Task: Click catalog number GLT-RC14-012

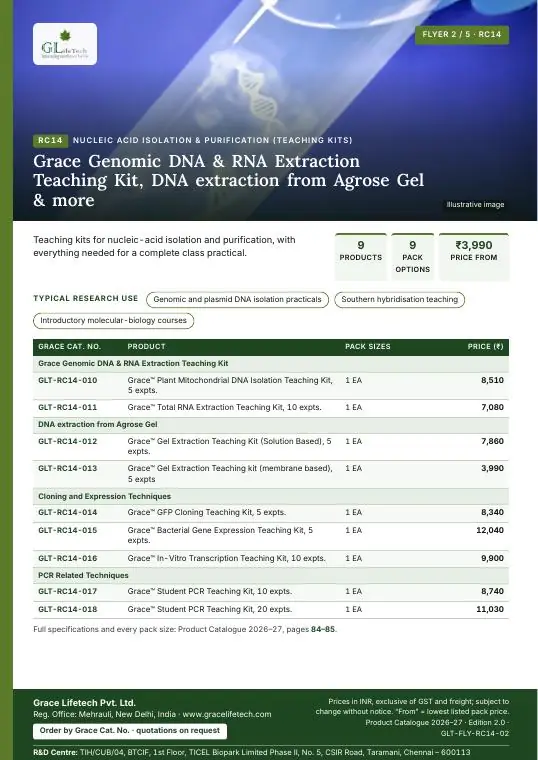Action: point(67,442)
